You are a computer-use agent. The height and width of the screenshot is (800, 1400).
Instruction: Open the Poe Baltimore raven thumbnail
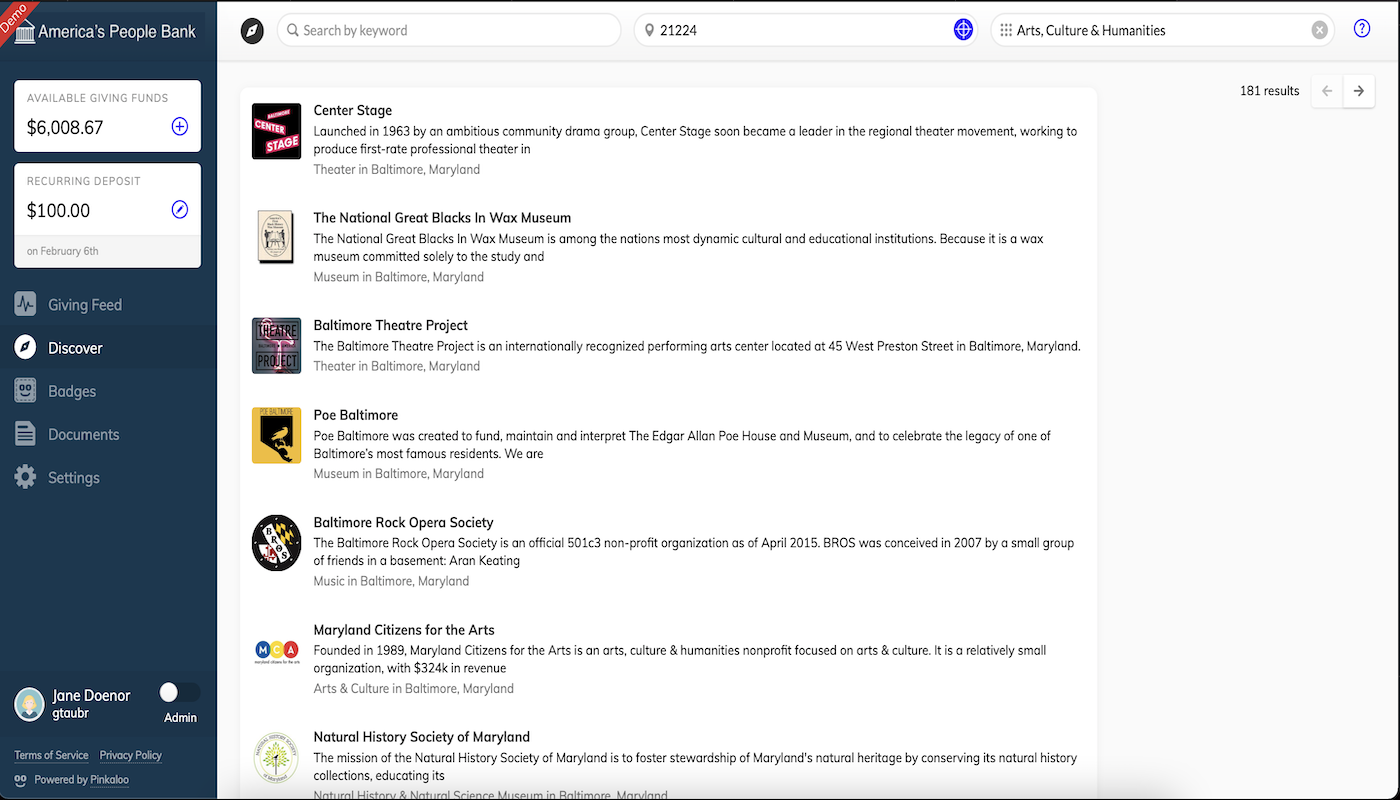(x=276, y=435)
